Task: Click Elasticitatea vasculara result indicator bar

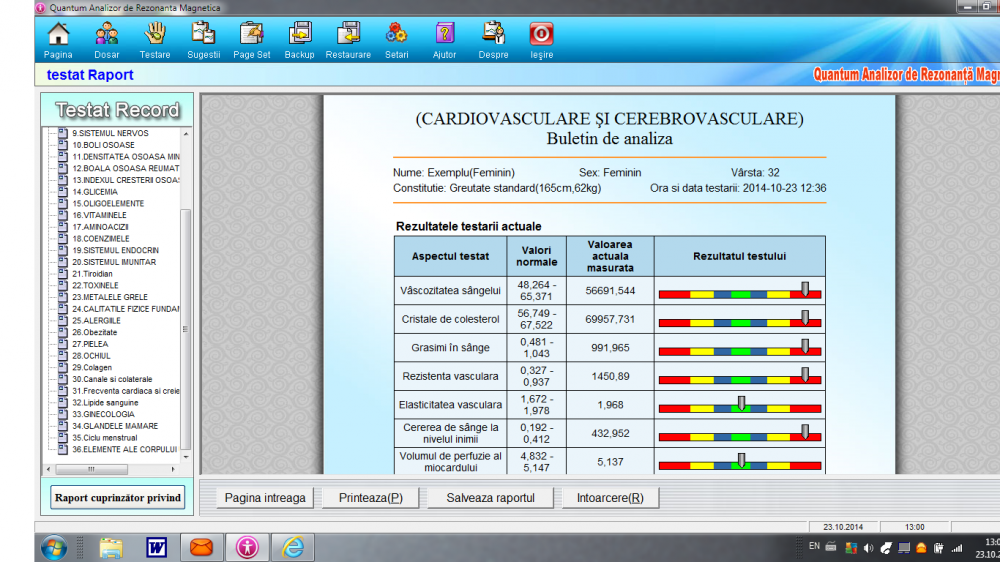Action: point(740,405)
